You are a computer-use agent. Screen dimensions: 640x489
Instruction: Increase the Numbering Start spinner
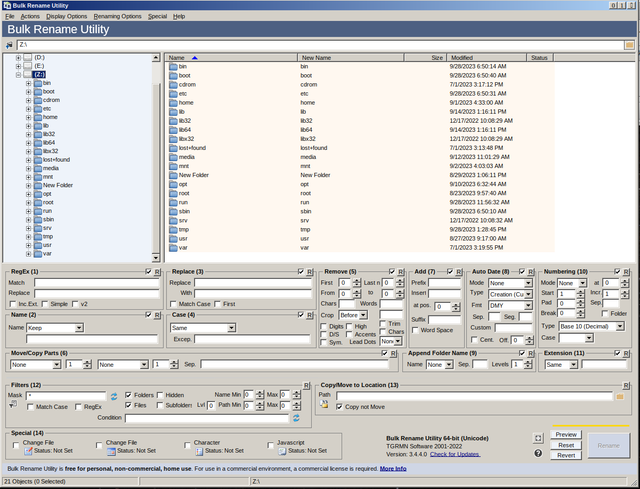pos(581,291)
